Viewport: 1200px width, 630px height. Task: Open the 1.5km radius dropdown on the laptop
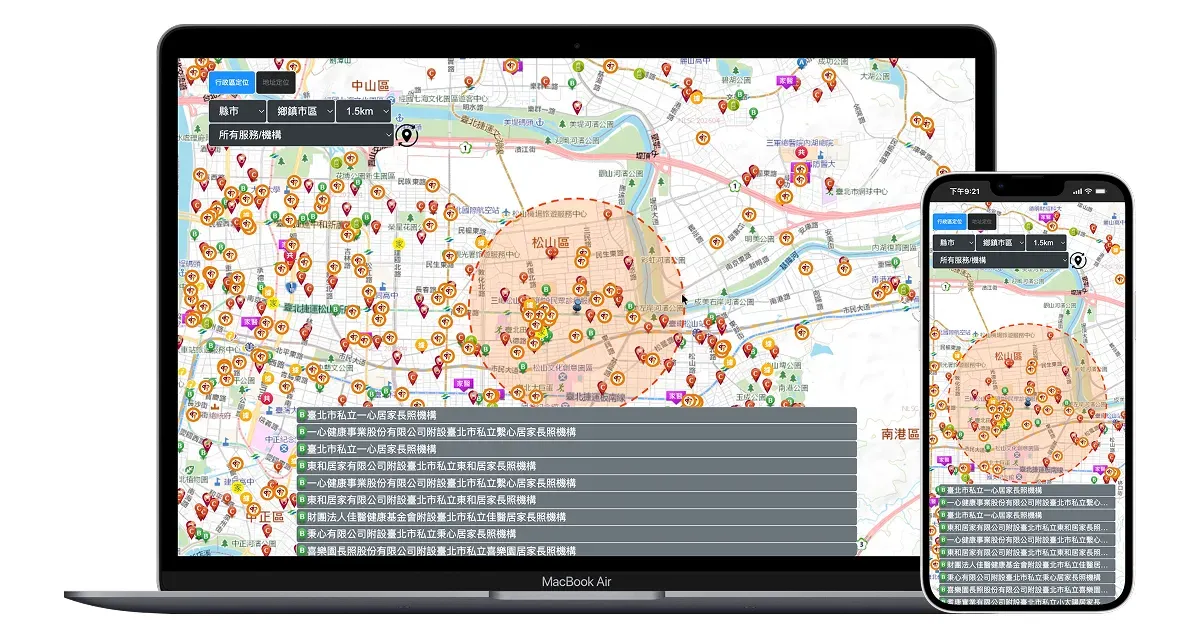(x=365, y=111)
